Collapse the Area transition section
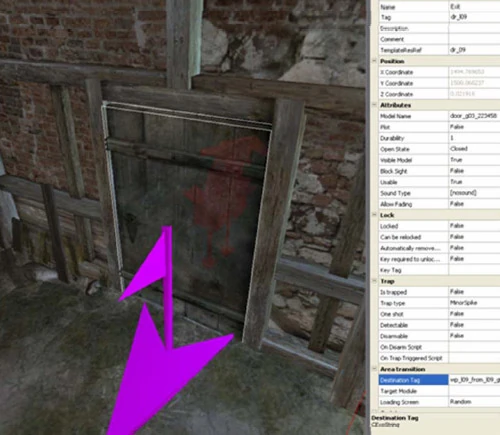 click(x=374, y=369)
